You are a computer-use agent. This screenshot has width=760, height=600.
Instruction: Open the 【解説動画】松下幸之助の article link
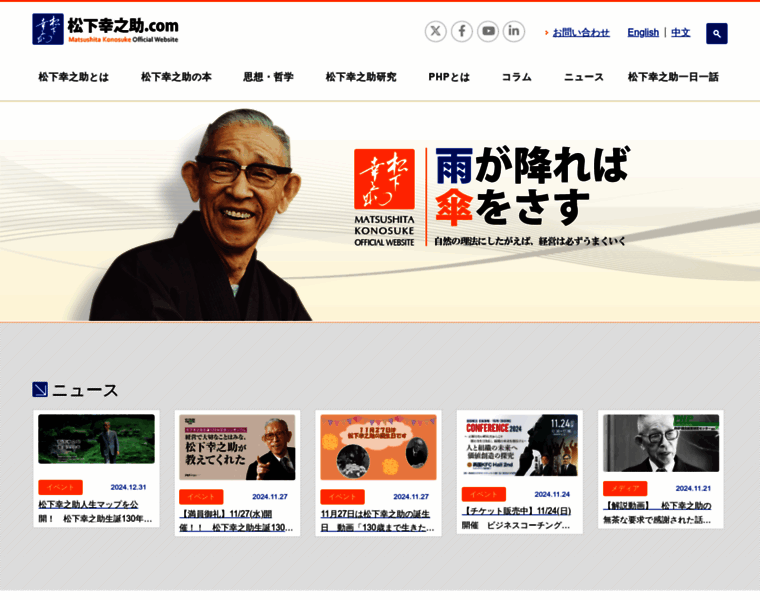click(x=658, y=513)
